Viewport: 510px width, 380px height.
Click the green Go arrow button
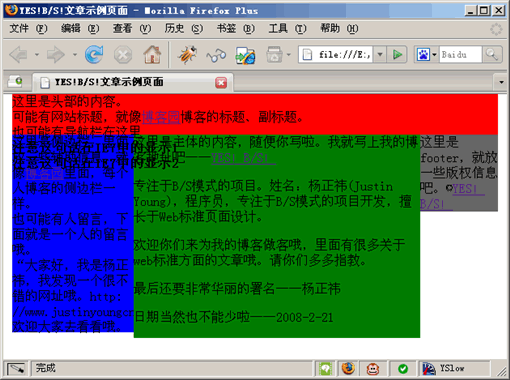pyautogui.click(x=397, y=54)
